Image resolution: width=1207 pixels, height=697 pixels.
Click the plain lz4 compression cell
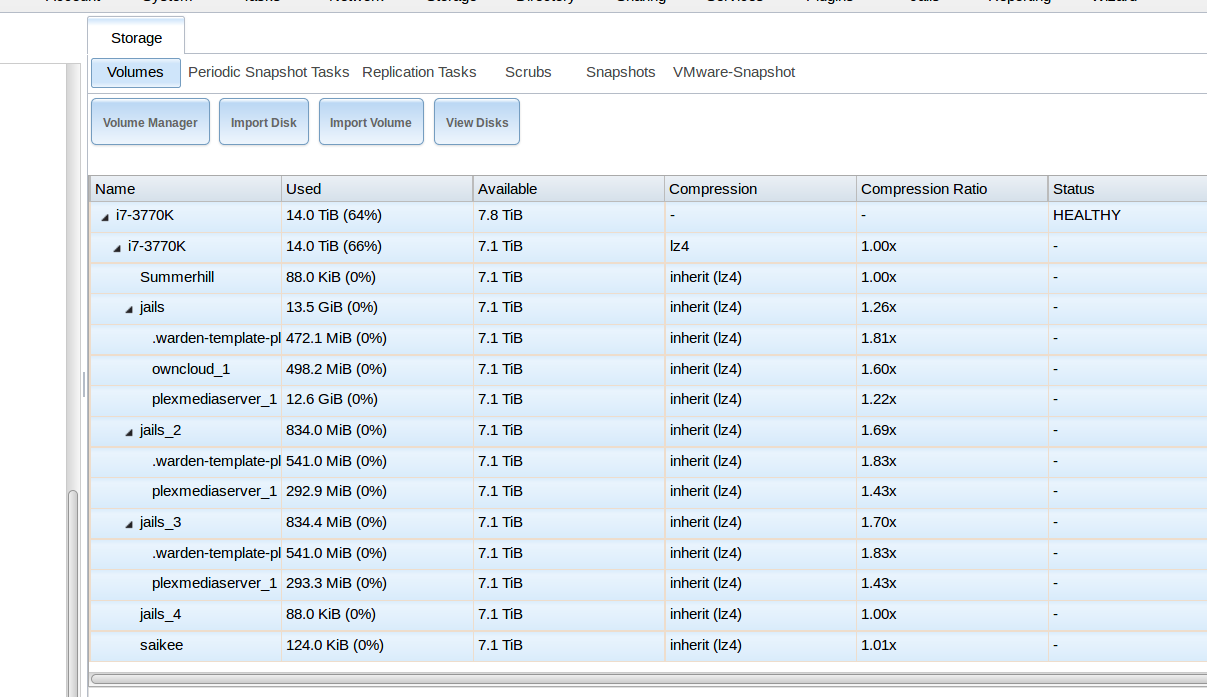tap(681, 246)
